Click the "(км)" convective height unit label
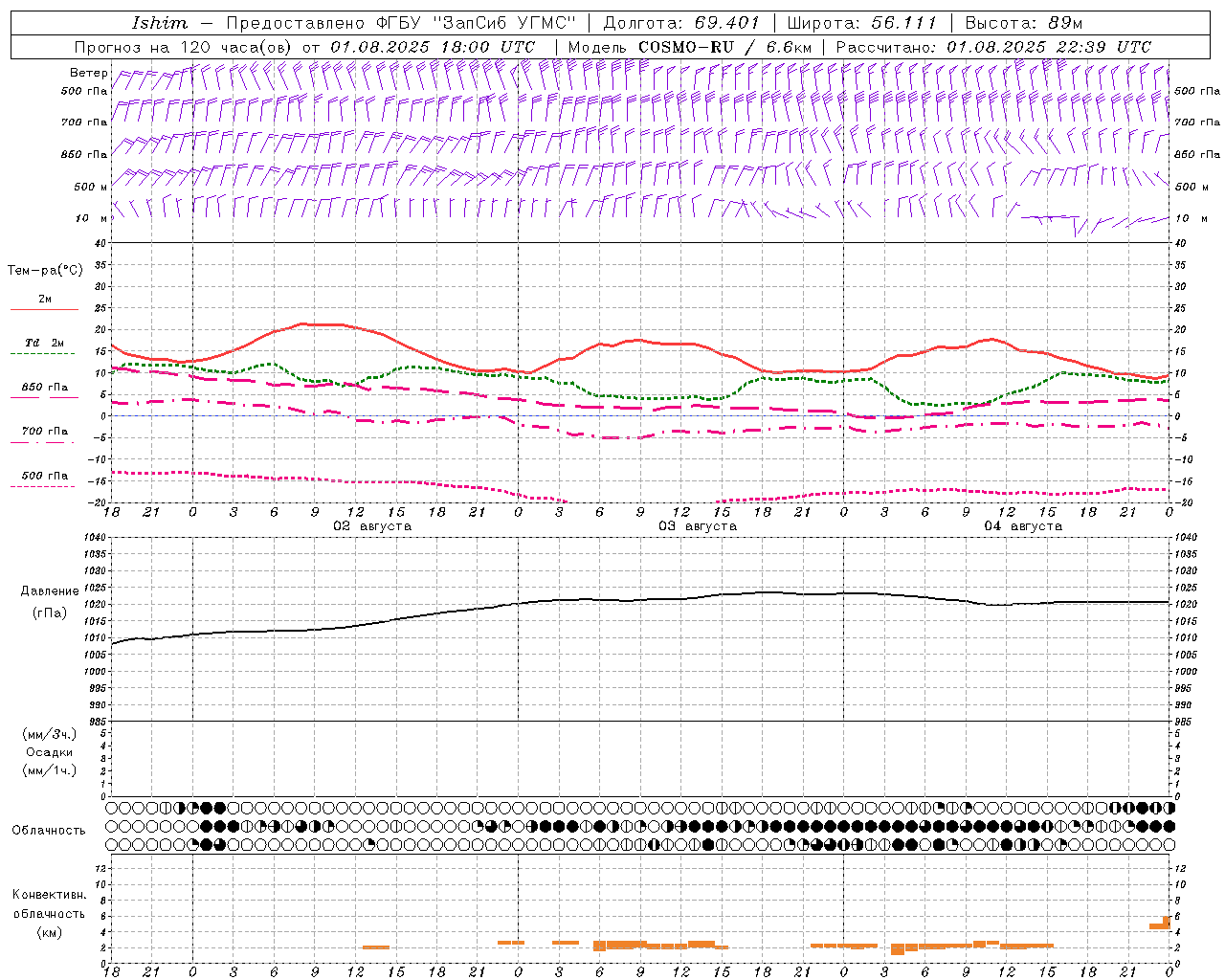 pyautogui.click(x=50, y=932)
